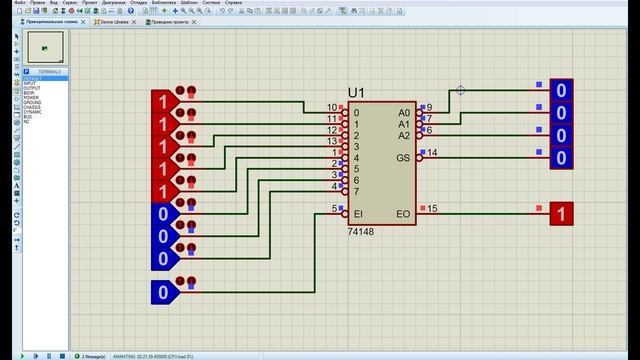Select the 2D symbols tool
Image resolution: width=640 pixels, height=360 pixels.
pos(17,193)
